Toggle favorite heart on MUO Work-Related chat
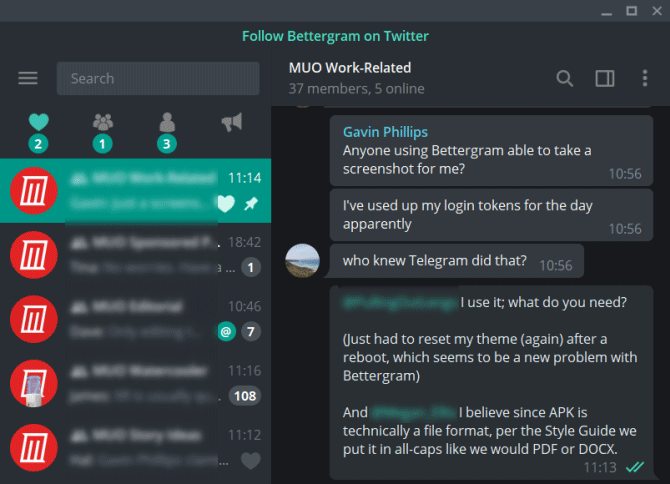Image resolution: width=670 pixels, height=484 pixels. [226, 204]
